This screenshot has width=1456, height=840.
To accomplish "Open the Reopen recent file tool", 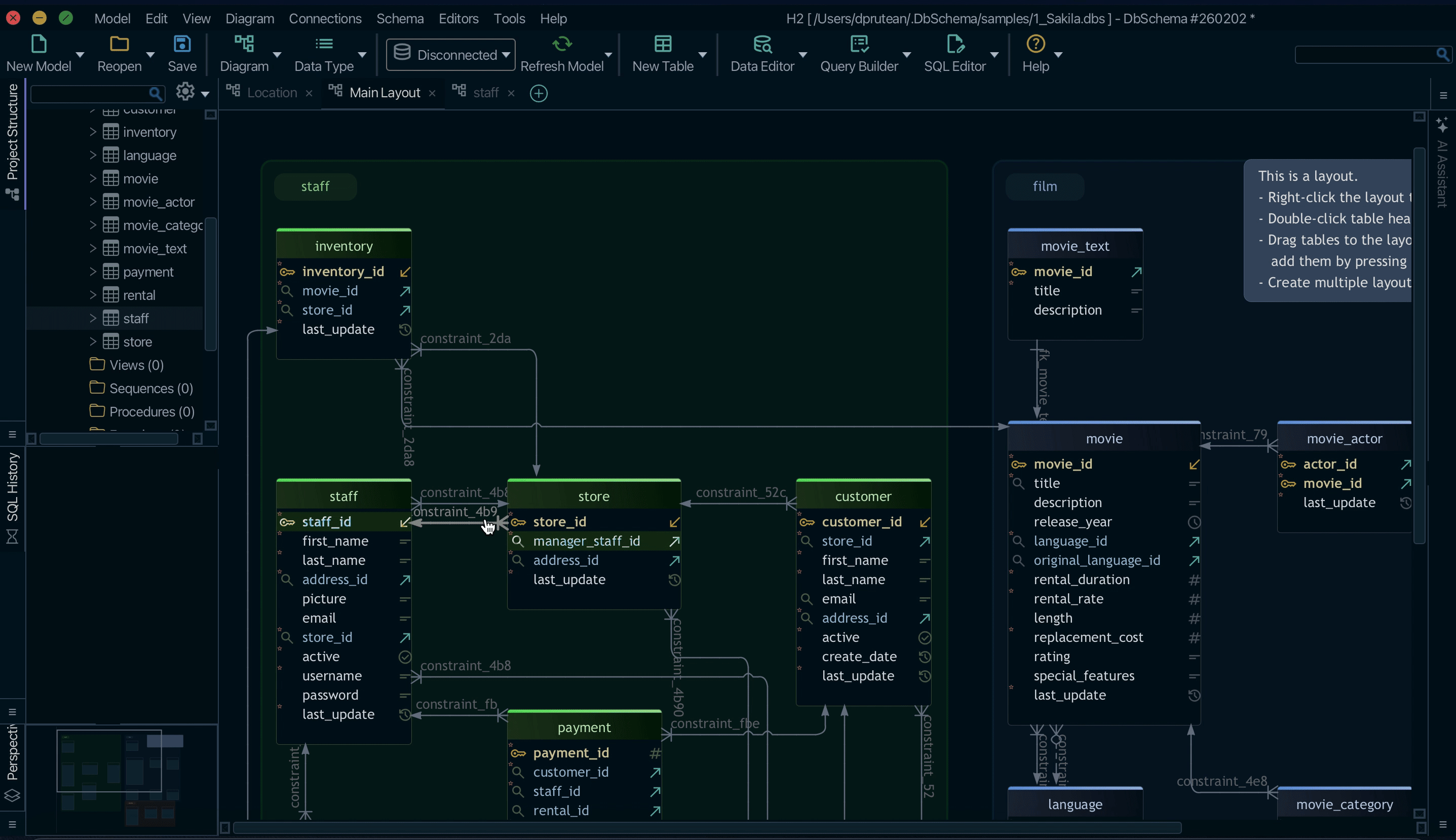I will tap(119, 53).
